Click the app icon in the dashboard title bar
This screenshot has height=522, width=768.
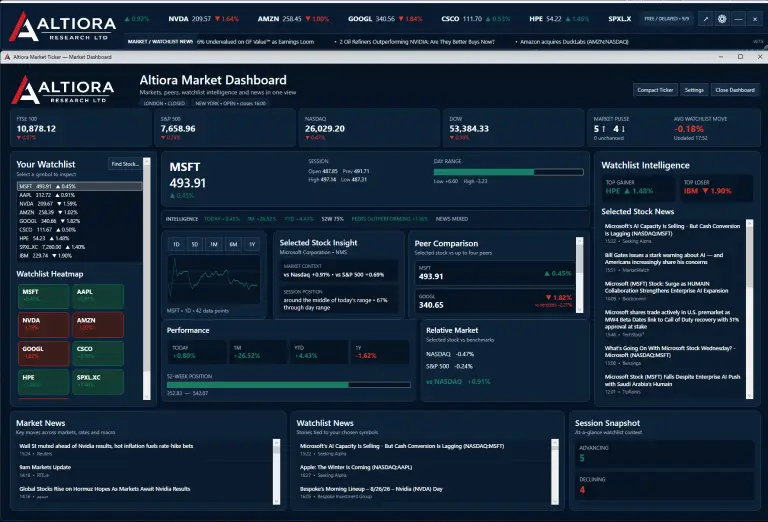pyautogui.click(x=7, y=57)
